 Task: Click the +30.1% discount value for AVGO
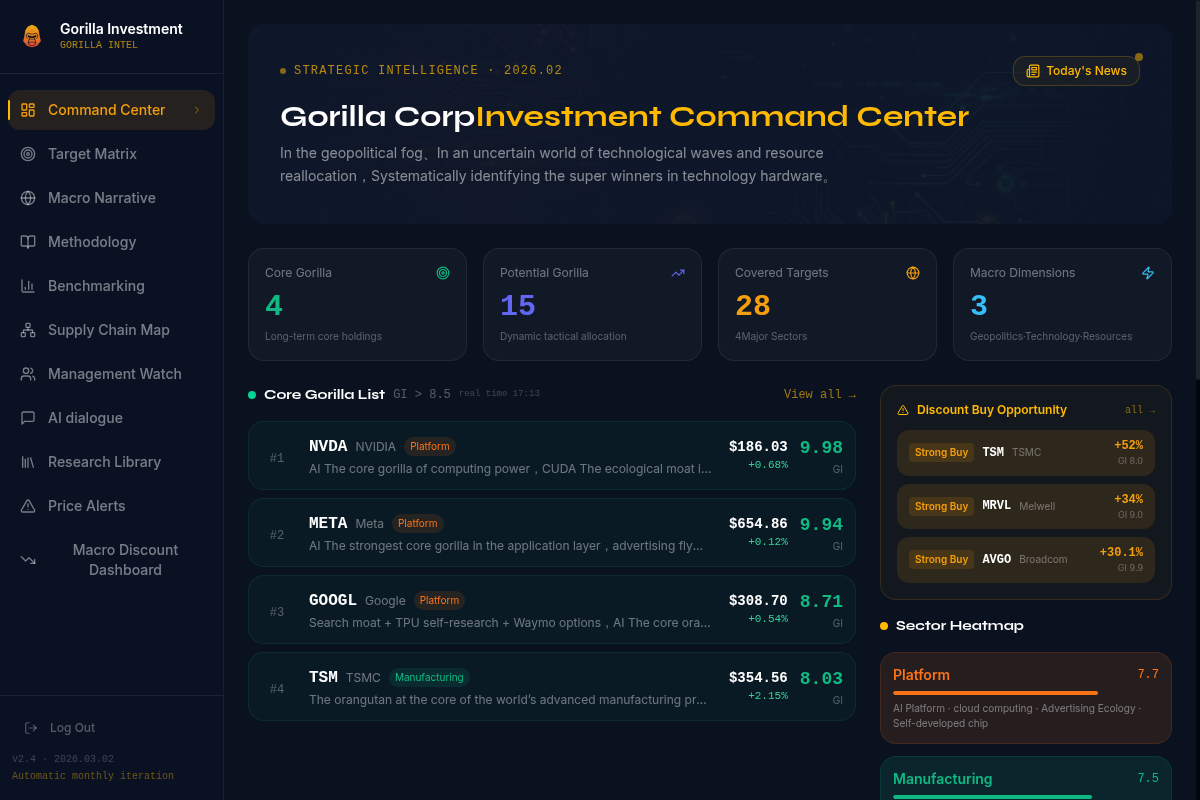click(x=1121, y=553)
